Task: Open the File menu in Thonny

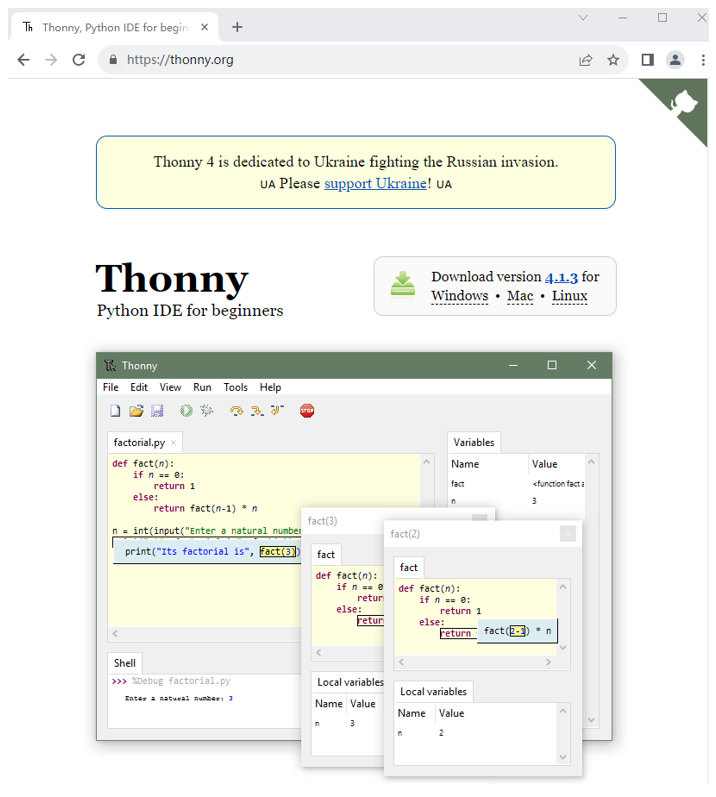Action: (110, 387)
